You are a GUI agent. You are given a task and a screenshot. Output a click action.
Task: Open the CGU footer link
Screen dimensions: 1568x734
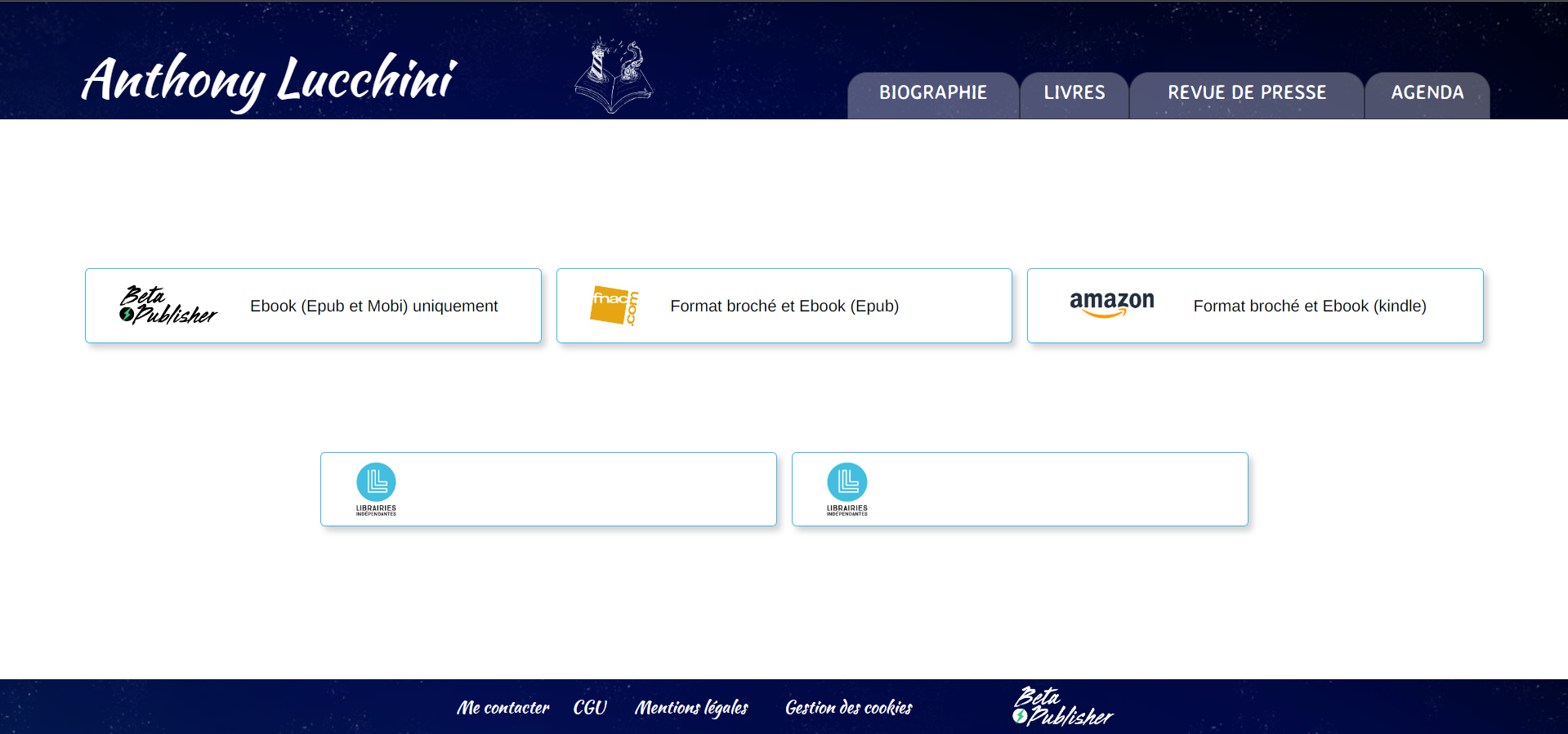(x=590, y=707)
